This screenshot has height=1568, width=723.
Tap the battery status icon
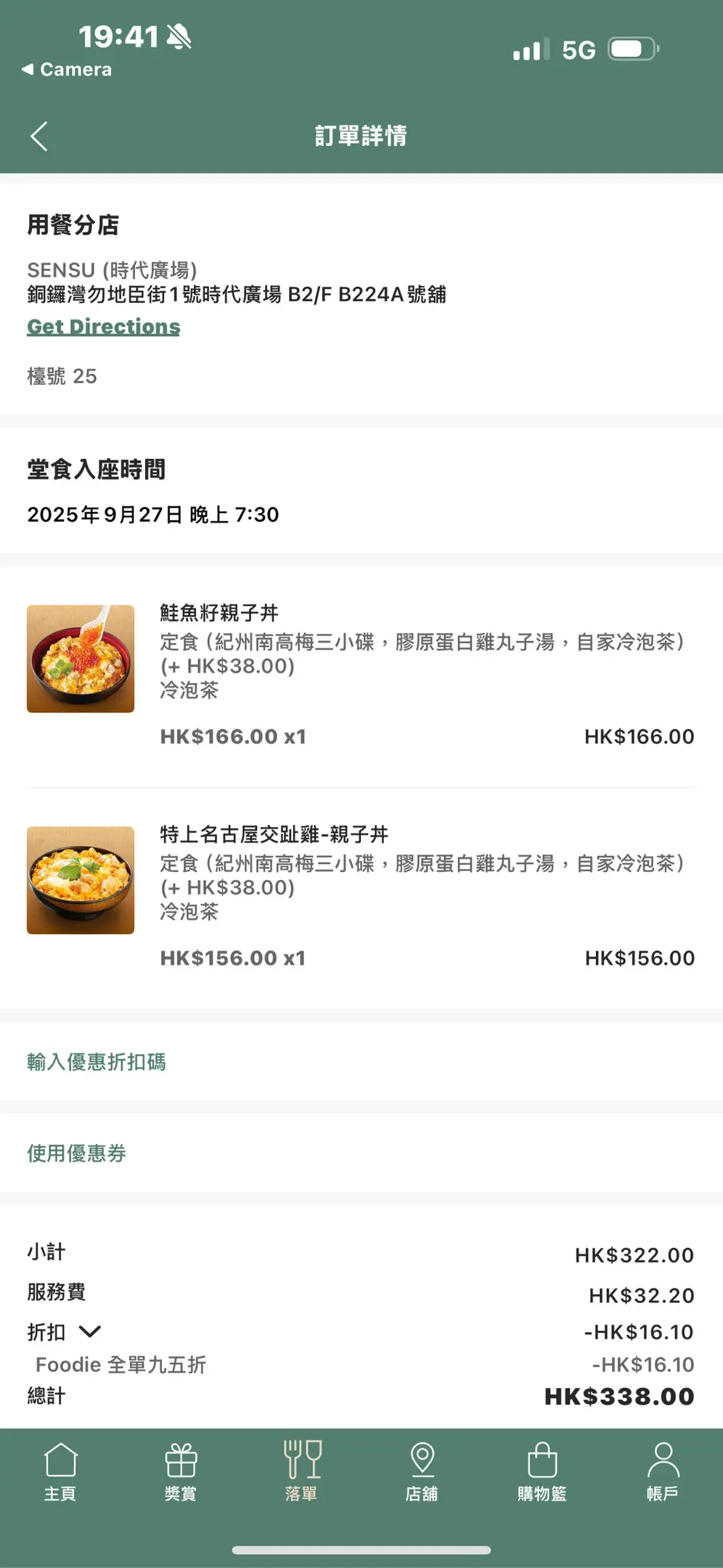pyautogui.click(x=632, y=49)
